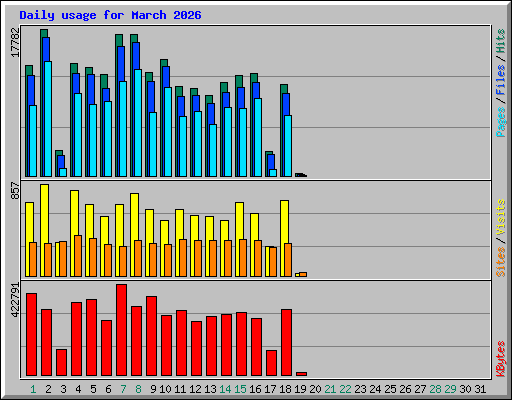Click the red KBytes bar for day 18
The width and height of the screenshot is (512, 400).
coord(286,343)
